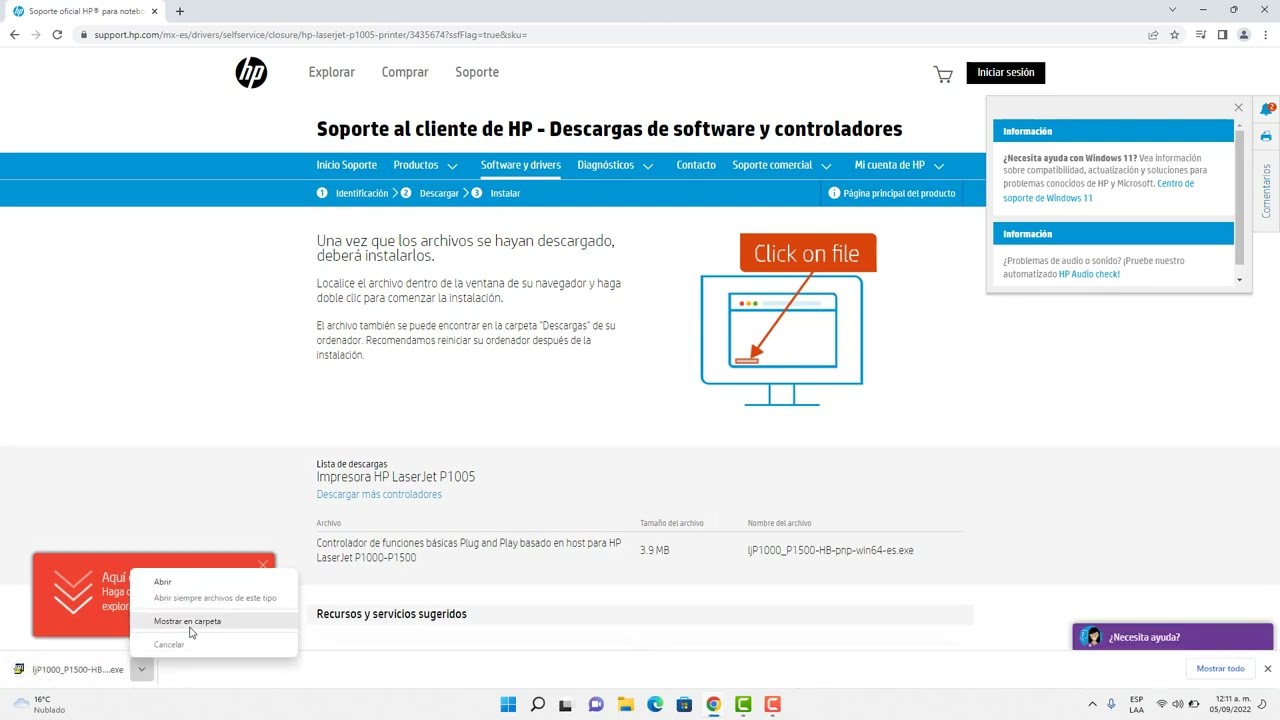Open Centro de soporte de Windows 11 link
1280x720 pixels.
tap(1098, 191)
